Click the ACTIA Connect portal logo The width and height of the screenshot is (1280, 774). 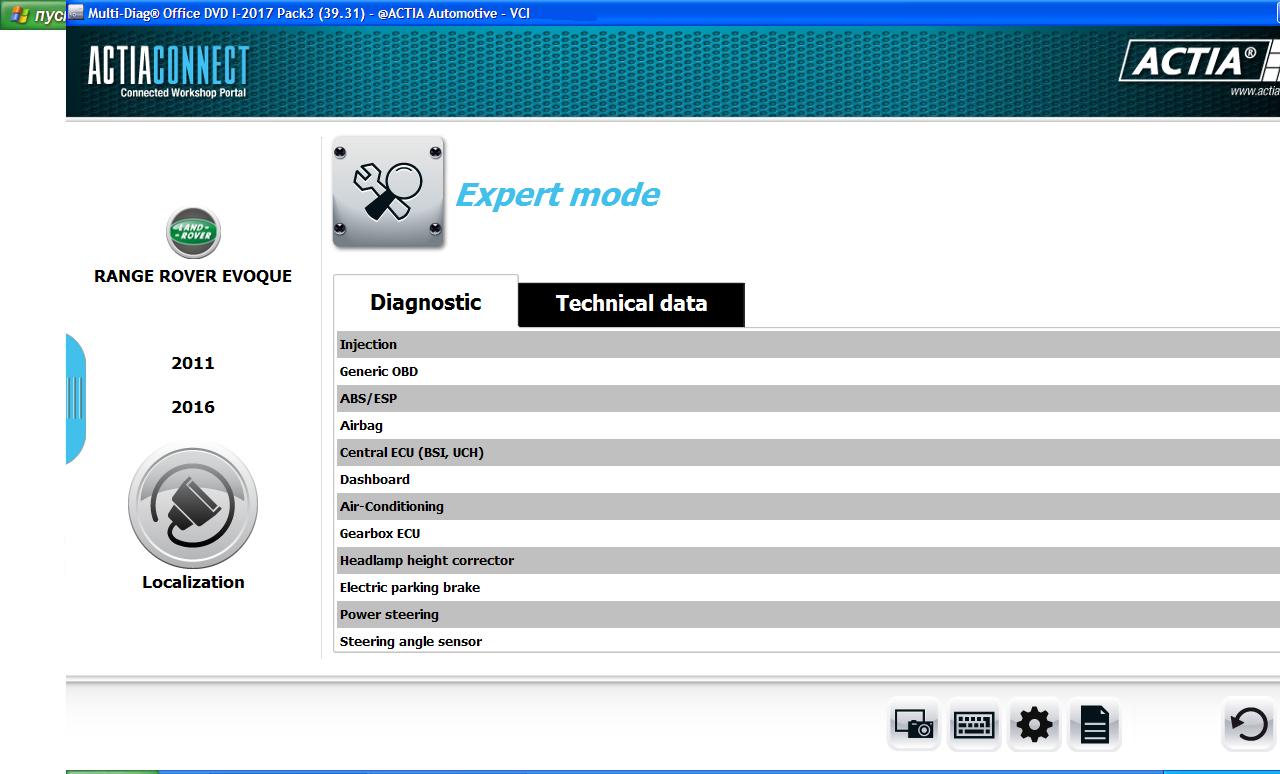[167, 71]
